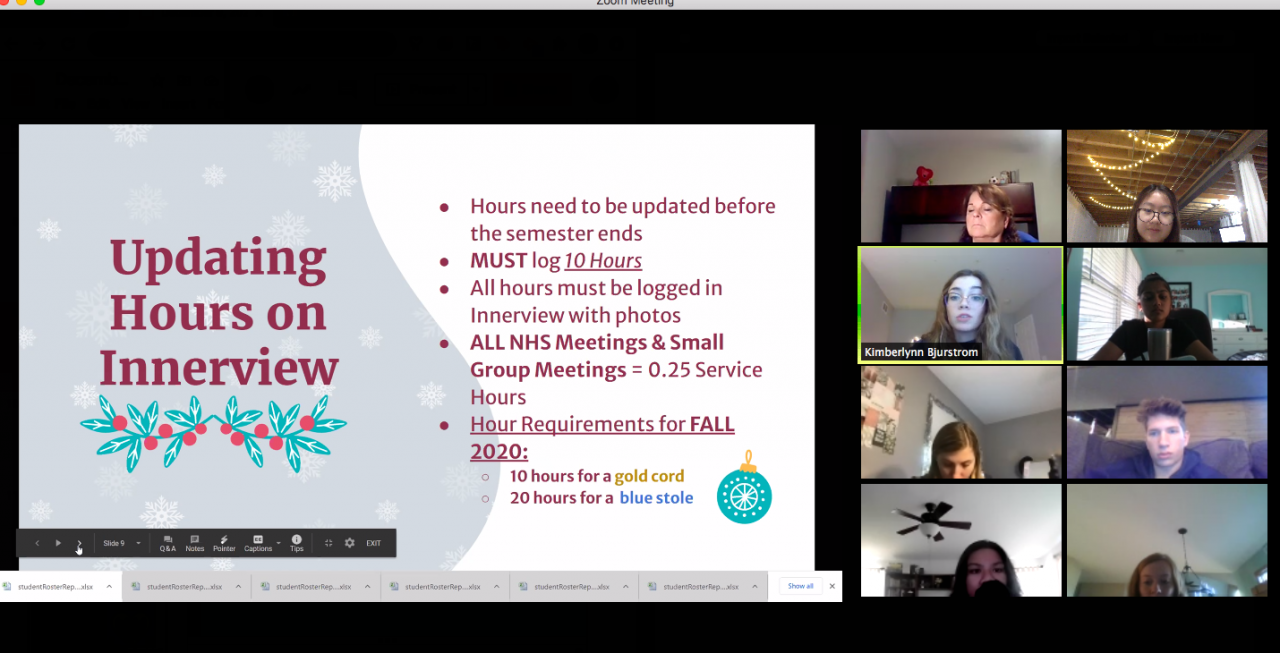Expand the Captions options arrow
1280x653 pixels.
click(278, 543)
